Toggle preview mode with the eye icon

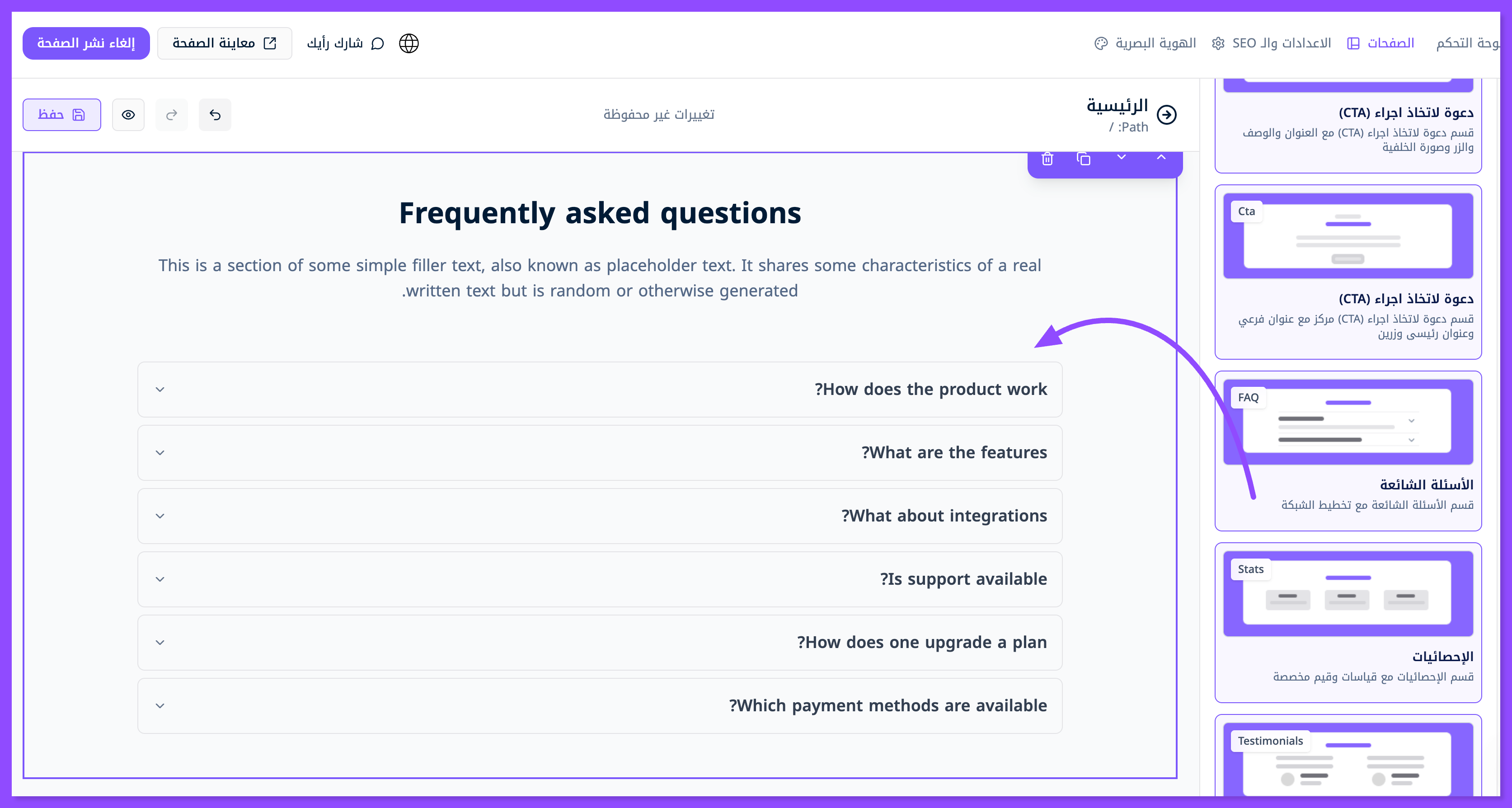(128, 115)
